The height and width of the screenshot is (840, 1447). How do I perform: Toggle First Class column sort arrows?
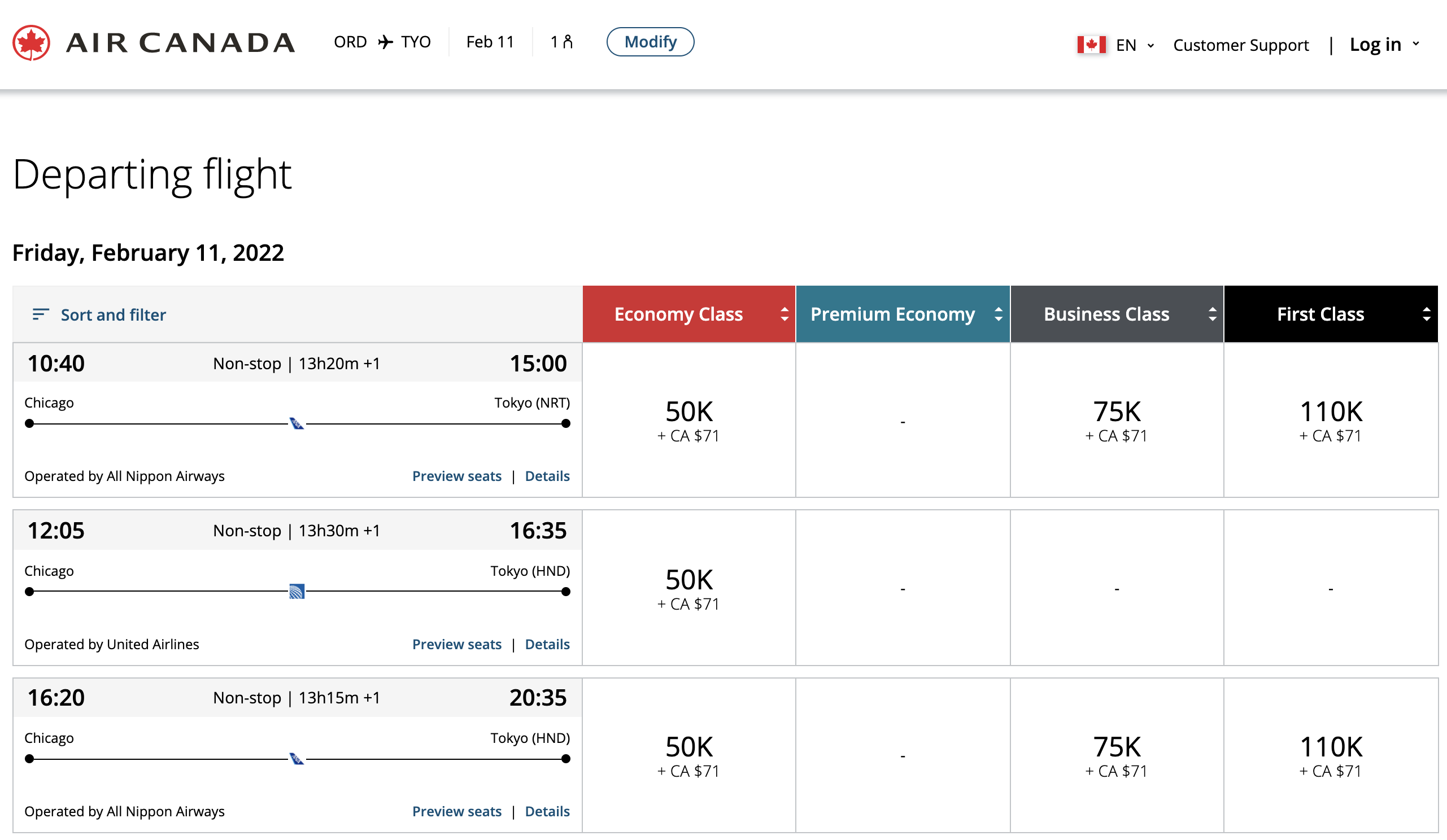1426,314
